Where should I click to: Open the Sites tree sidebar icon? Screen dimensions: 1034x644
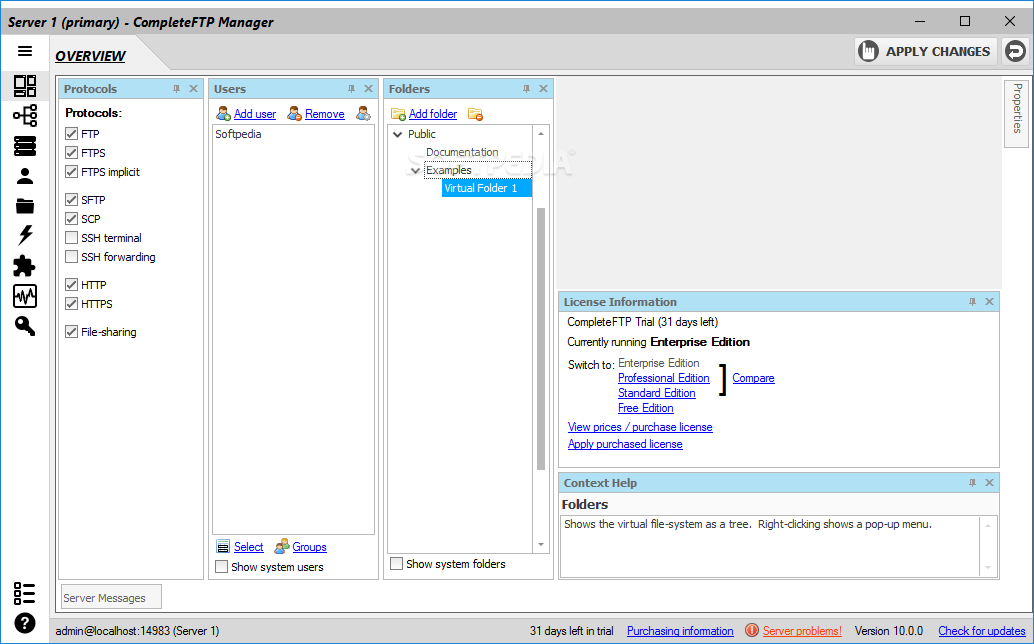tap(25, 116)
